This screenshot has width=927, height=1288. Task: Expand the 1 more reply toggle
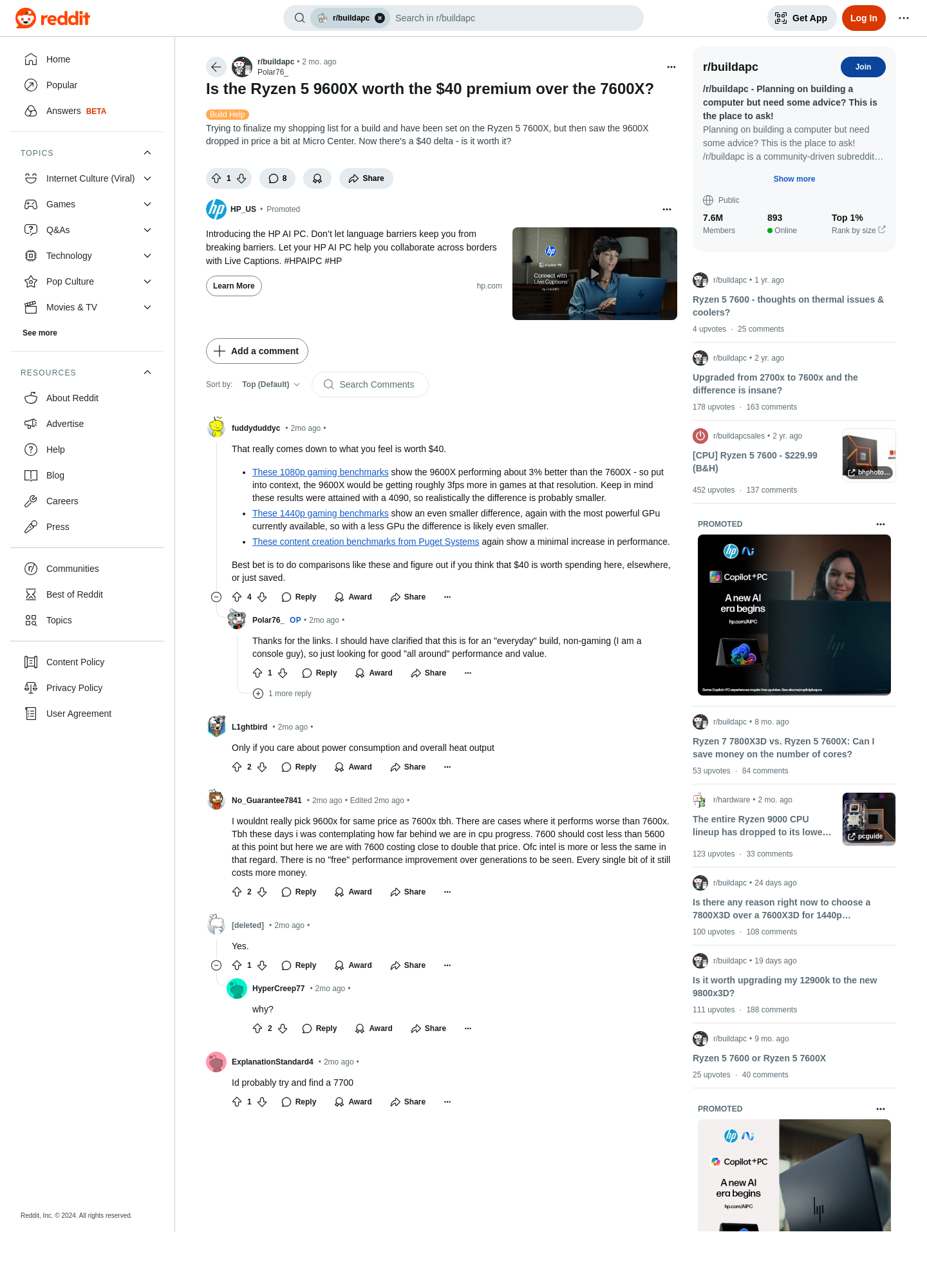coord(283,694)
